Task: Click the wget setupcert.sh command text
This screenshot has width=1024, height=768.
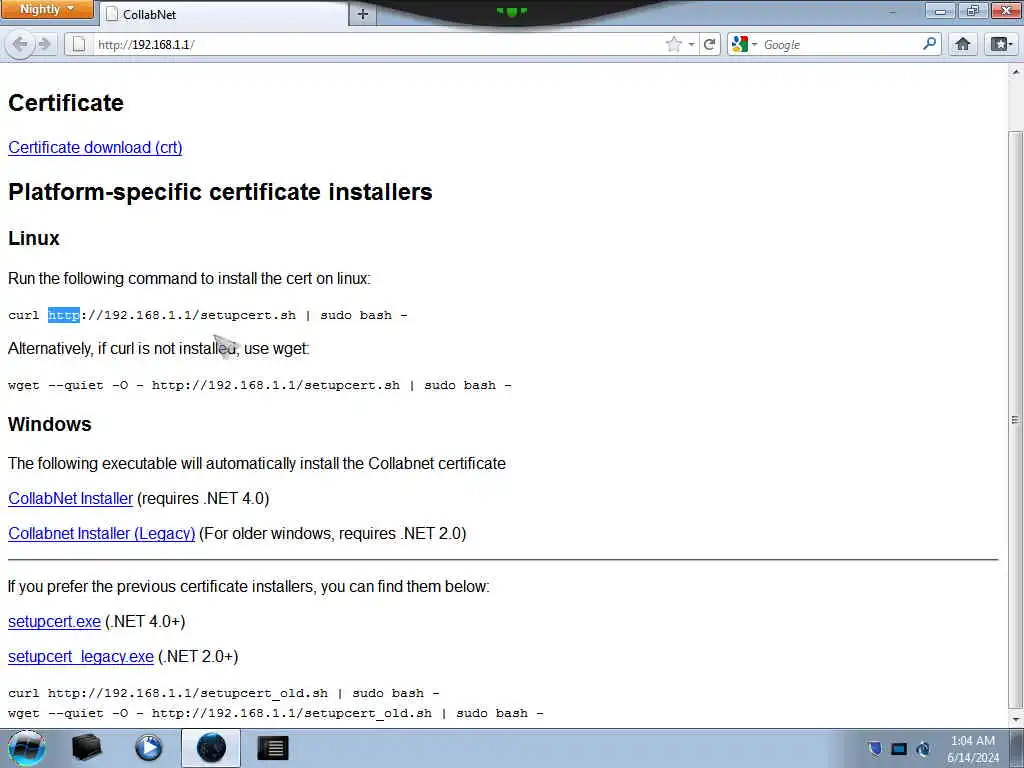Action: [x=259, y=385]
